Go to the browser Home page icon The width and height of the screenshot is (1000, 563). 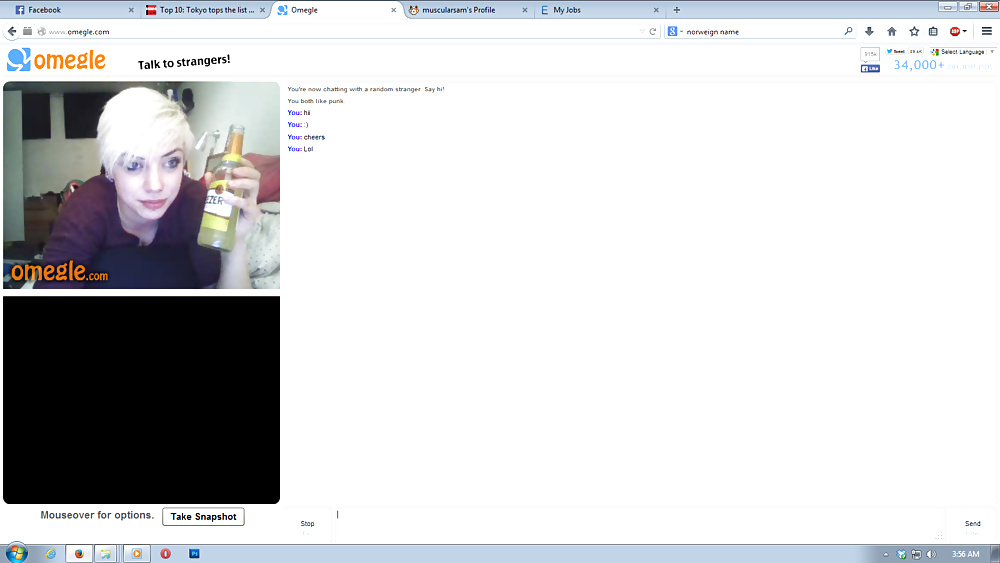(x=892, y=31)
